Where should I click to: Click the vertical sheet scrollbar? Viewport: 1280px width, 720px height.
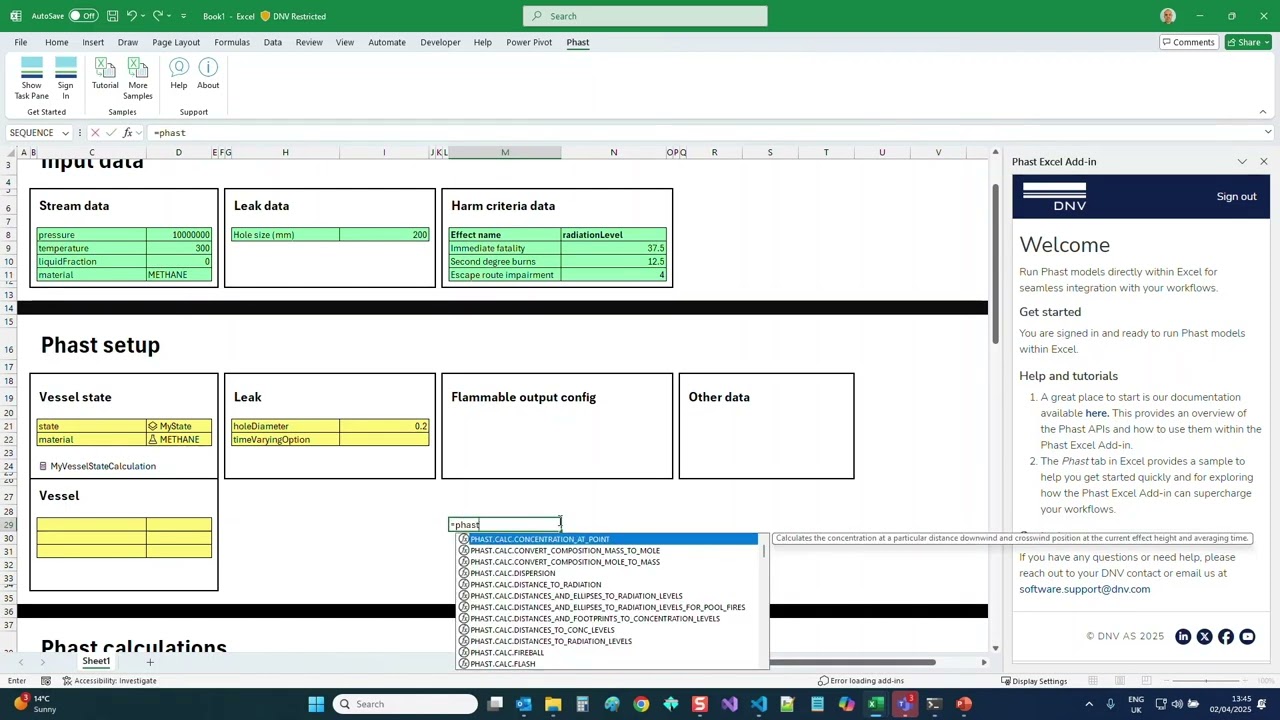[995, 266]
